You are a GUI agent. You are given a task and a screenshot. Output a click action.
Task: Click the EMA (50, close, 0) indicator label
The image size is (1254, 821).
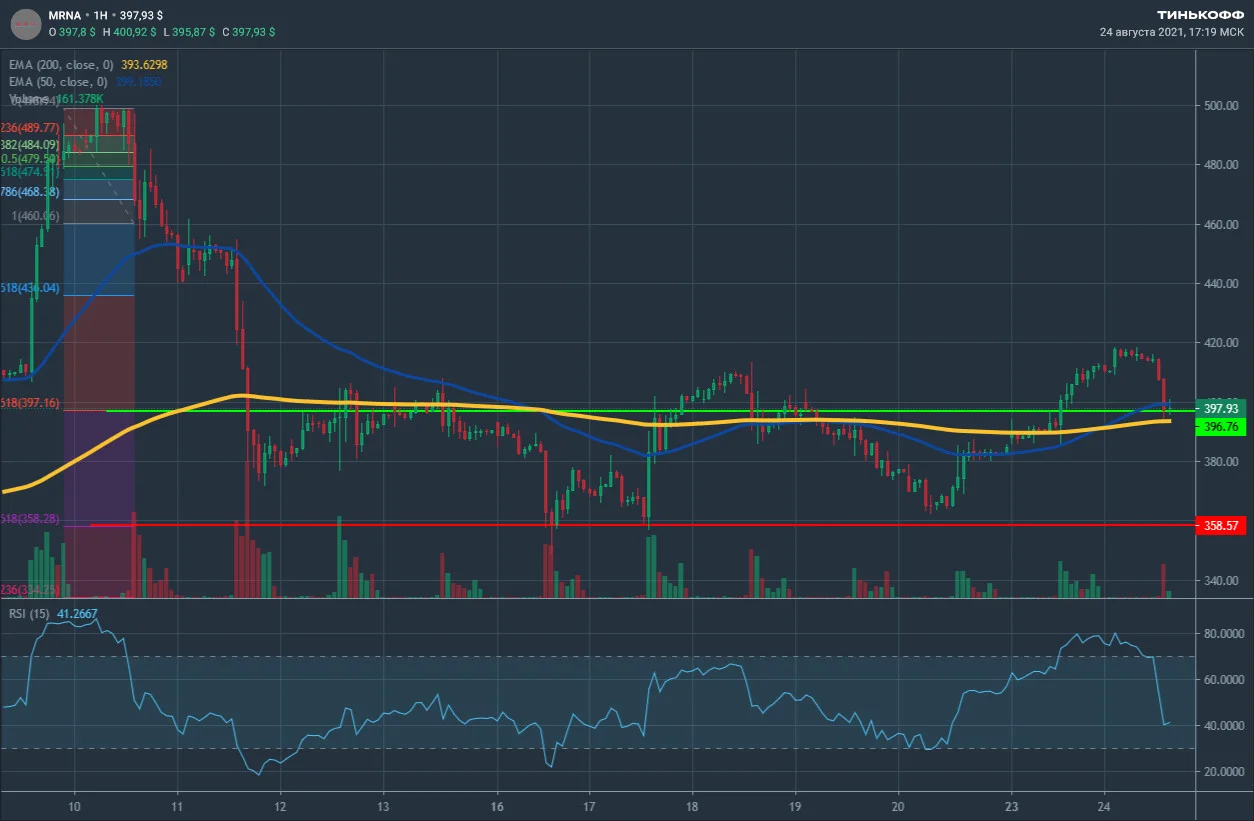coord(55,81)
